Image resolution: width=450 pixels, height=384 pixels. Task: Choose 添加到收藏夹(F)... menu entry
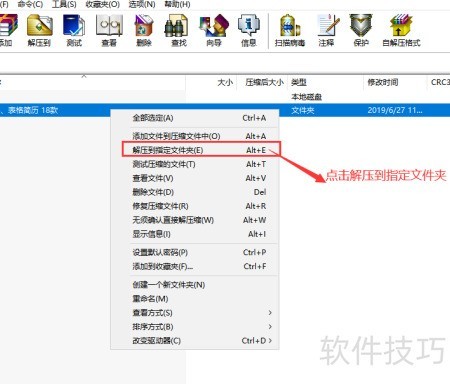(195, 266)
